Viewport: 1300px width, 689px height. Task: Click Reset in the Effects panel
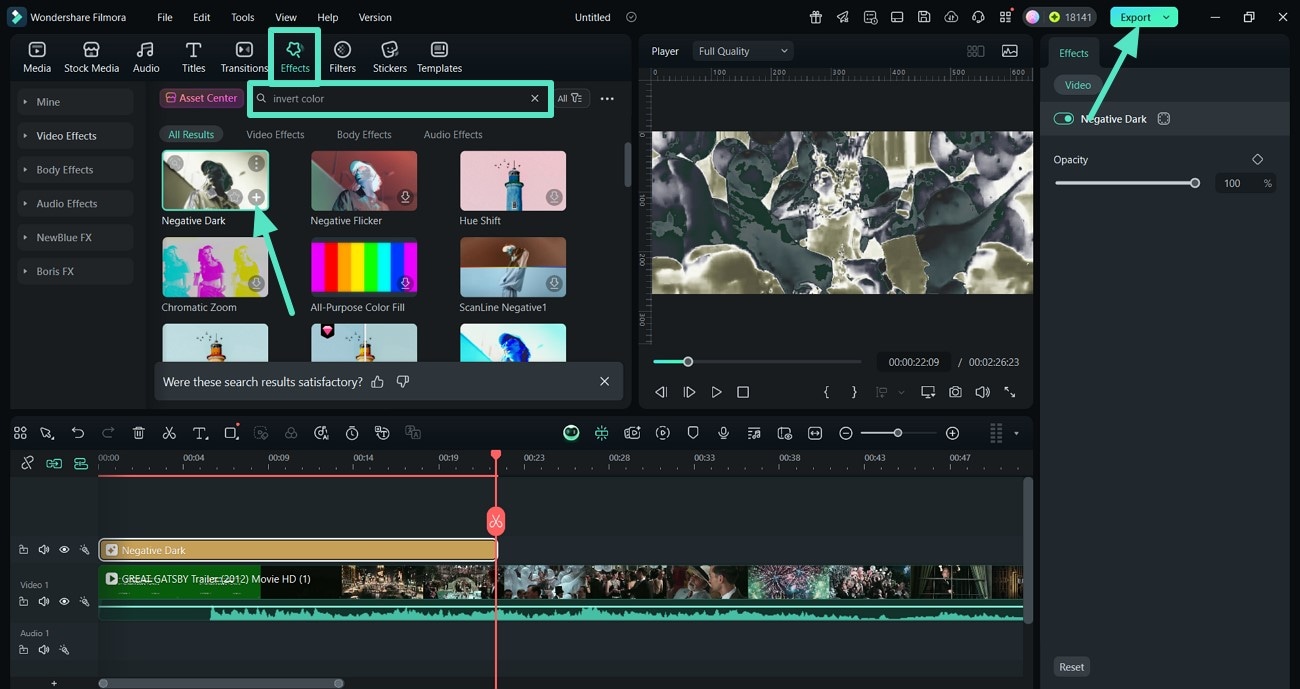(1072, 667)
